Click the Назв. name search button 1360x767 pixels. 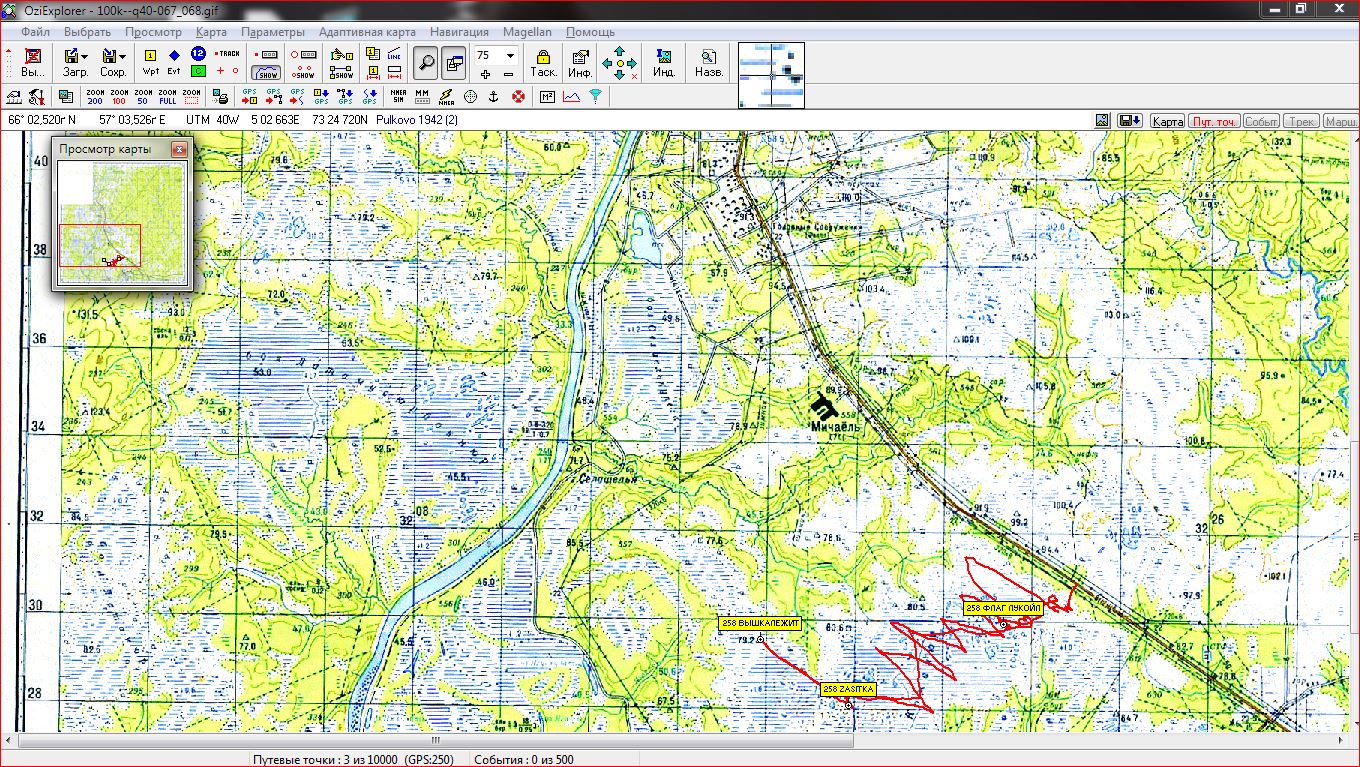[709, 62]
